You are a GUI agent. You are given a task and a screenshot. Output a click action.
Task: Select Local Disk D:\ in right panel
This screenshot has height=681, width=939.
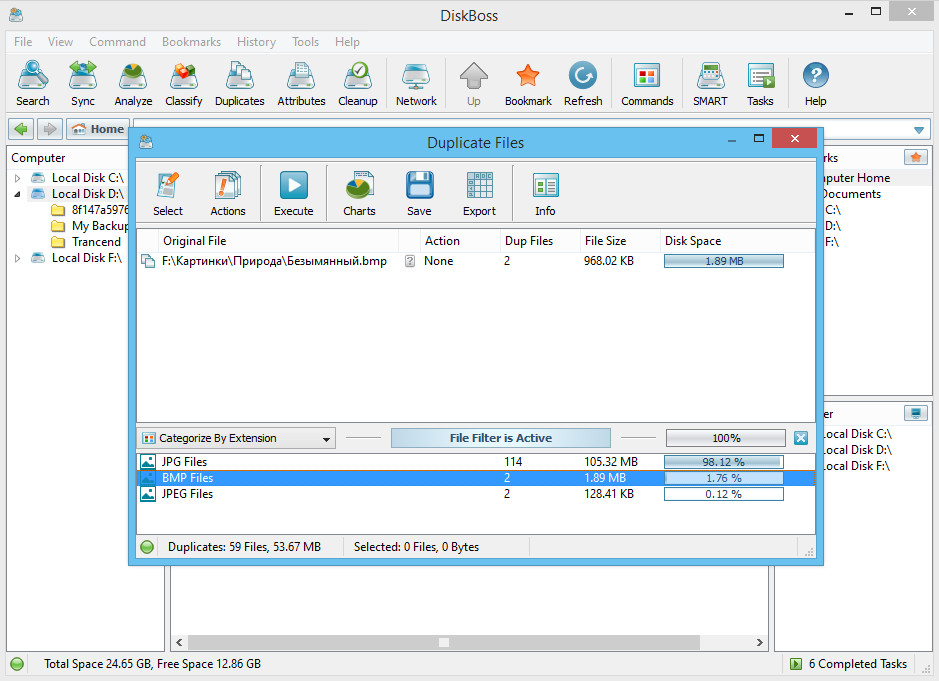858,450
